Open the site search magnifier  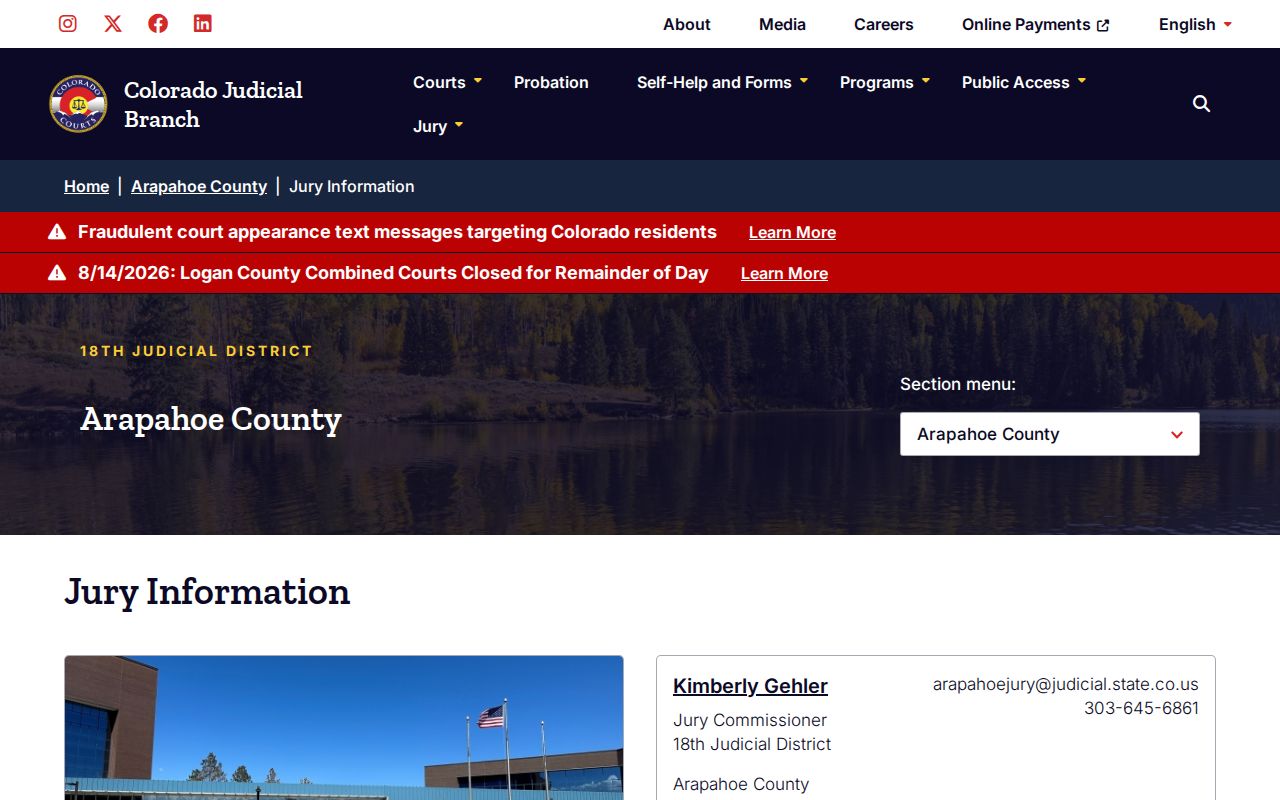[x=1201, y=104]
